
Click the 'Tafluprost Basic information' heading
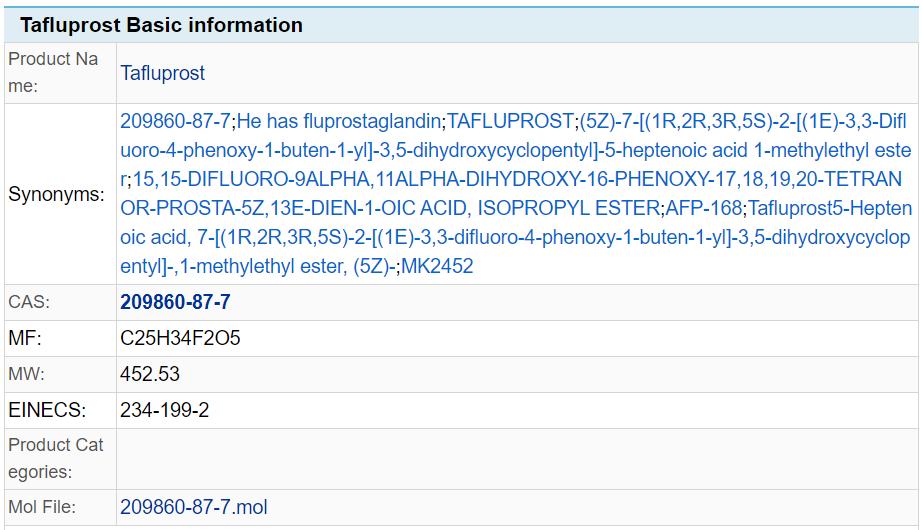[161, 25]
